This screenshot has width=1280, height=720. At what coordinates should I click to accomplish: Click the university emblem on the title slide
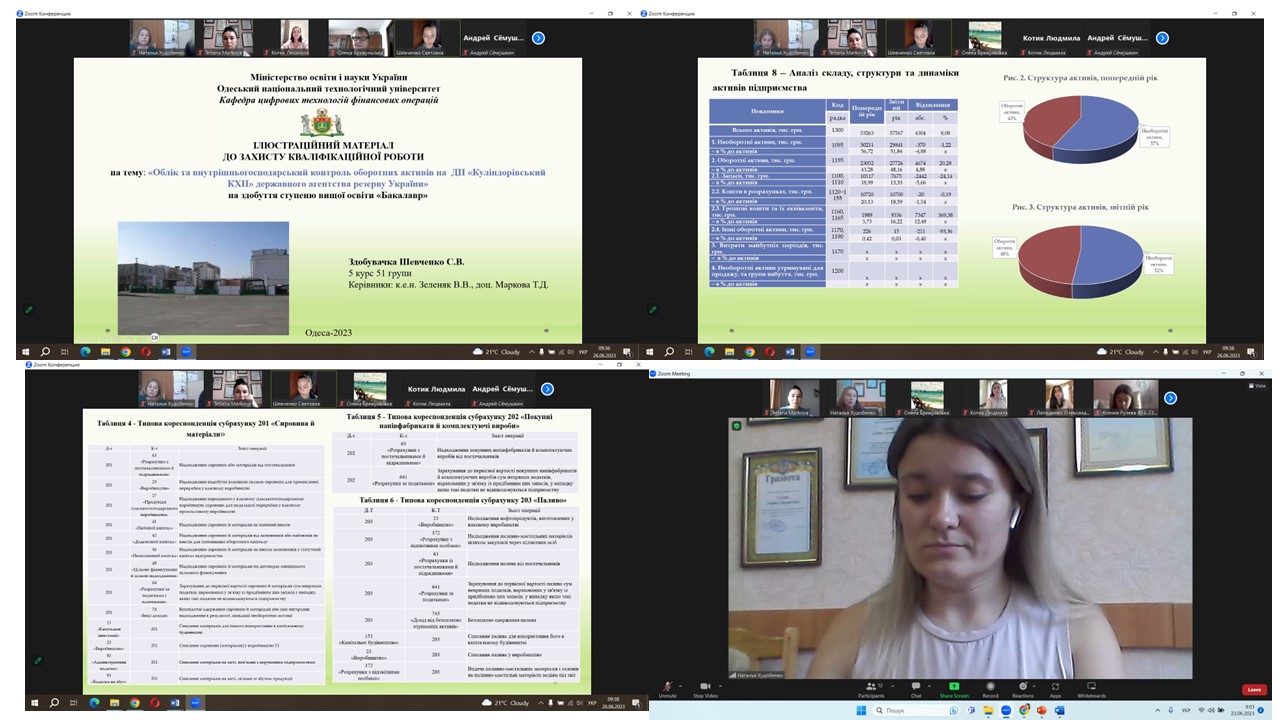(x=320, y=122)
